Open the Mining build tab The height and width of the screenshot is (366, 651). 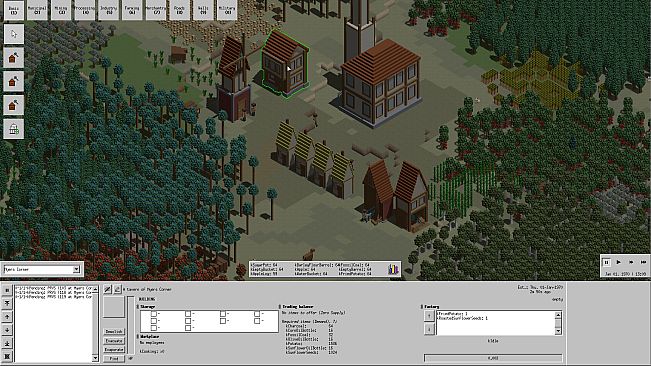[61, 10]
